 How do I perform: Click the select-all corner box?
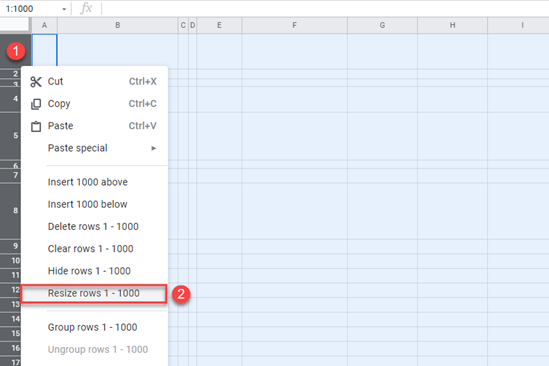tap(15, 25)
